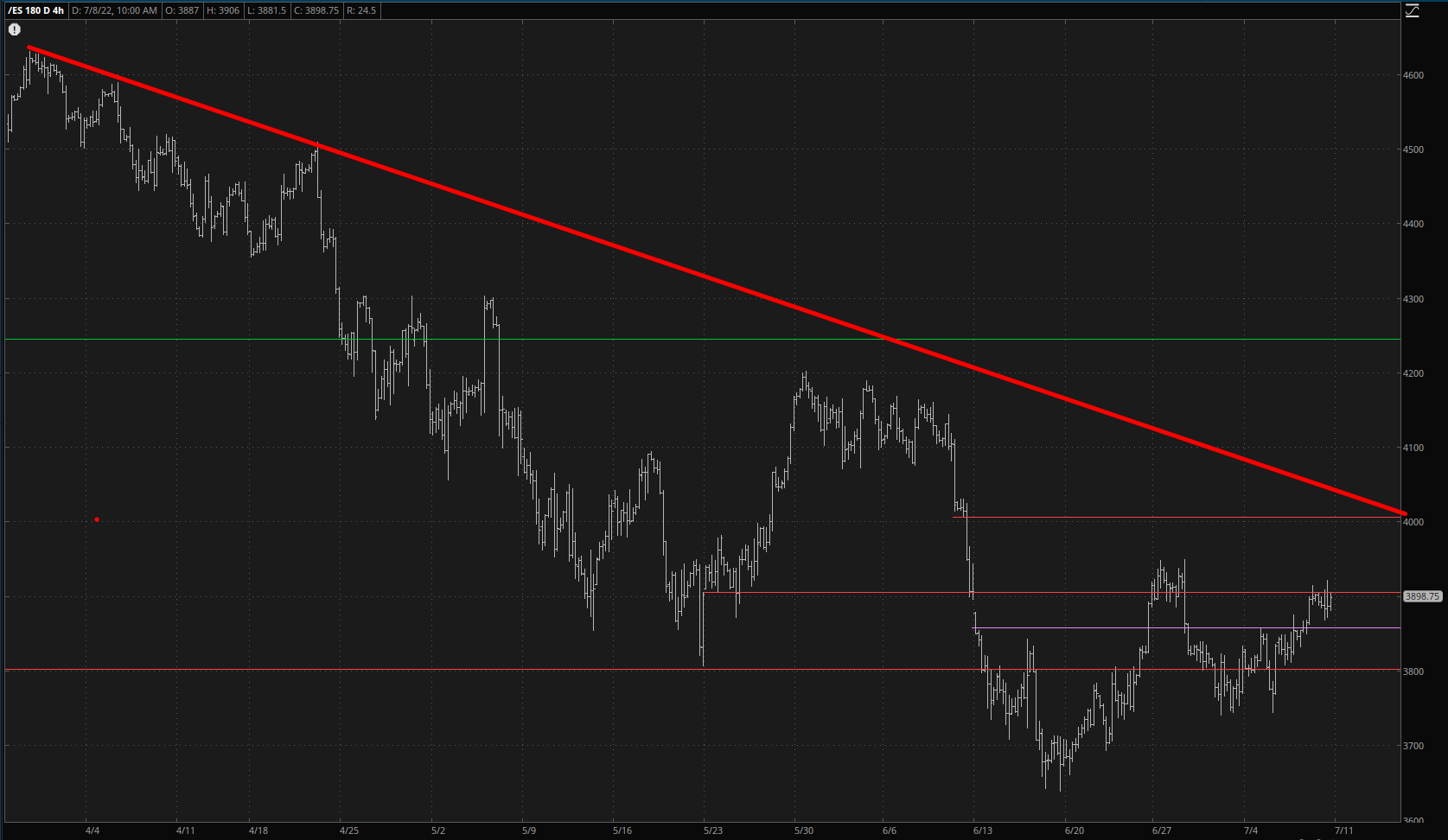Click the 3700 price axis label
This screenshot has width=1448, height=840.
pyautogui.click(x=1413, y=746)
